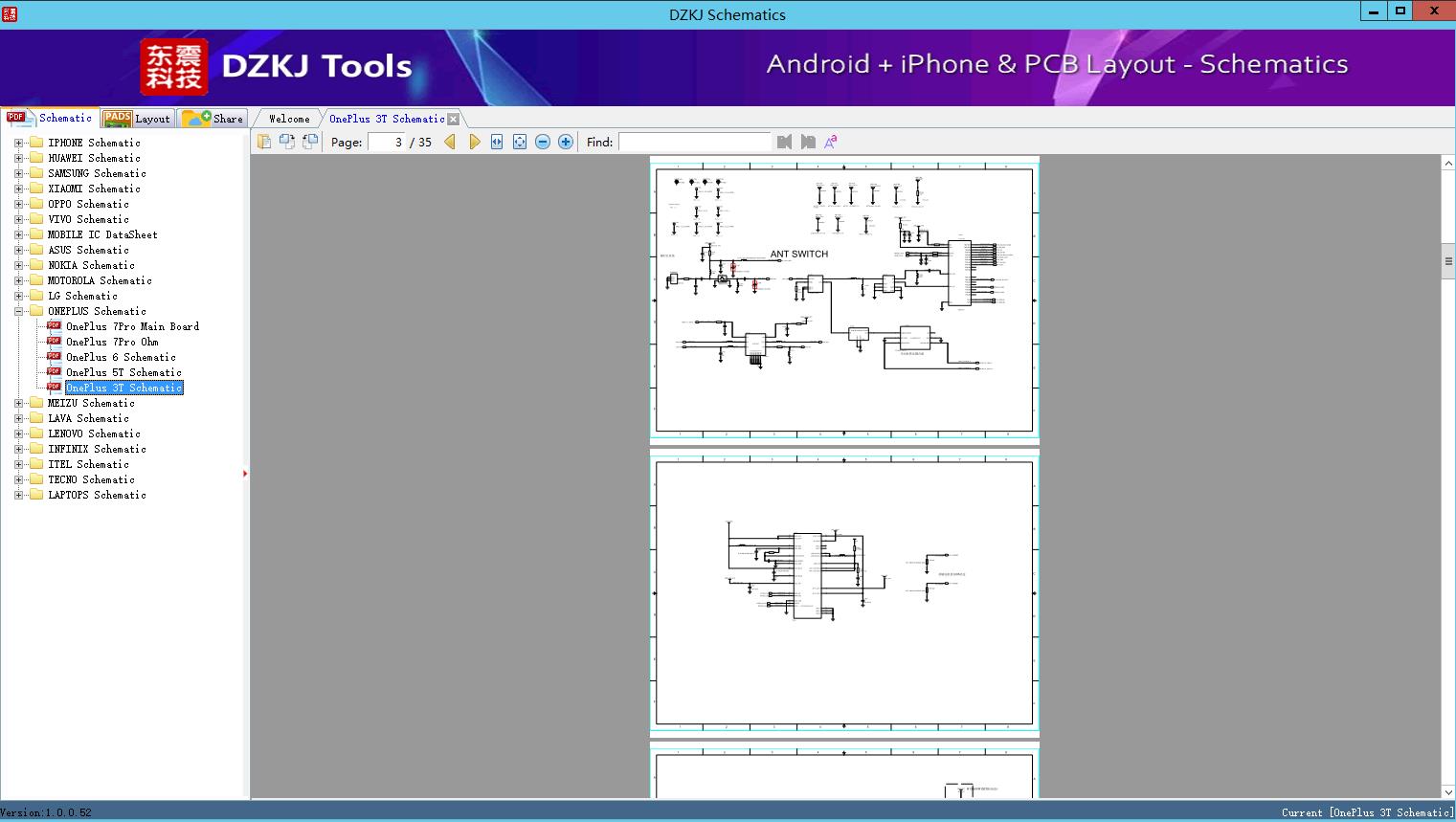Zoom out using the minus icon
Screen dimensions: 1456x822
[x=543, y=142]
